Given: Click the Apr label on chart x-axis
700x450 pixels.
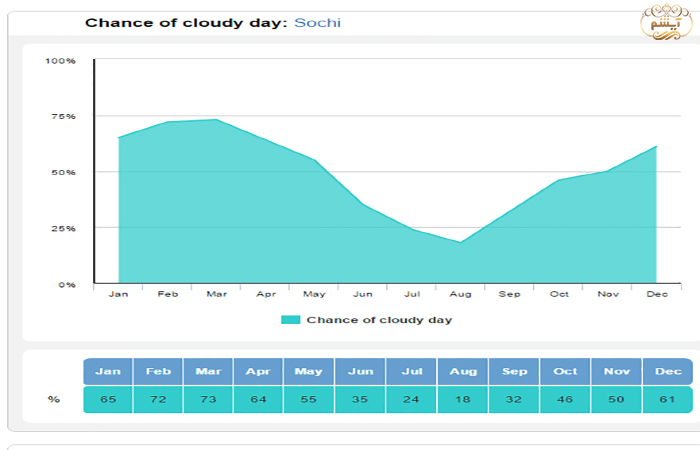Looking at the screenshot, I should [x=266, y=294].
